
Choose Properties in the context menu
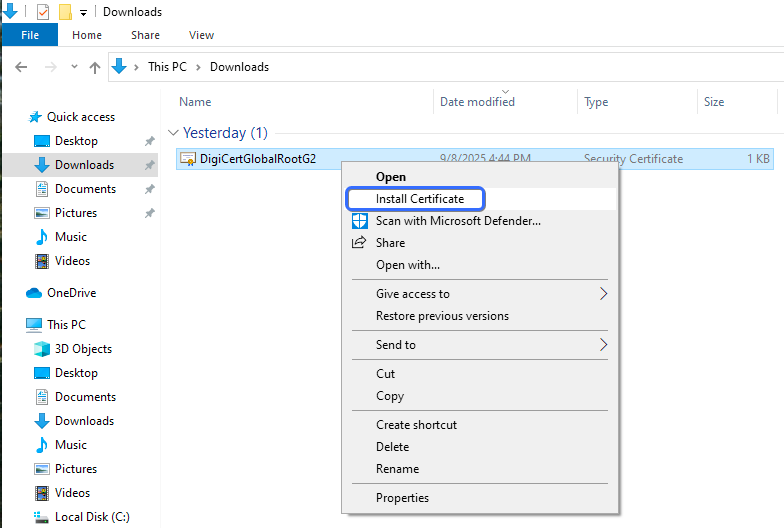tap(402, 498)
